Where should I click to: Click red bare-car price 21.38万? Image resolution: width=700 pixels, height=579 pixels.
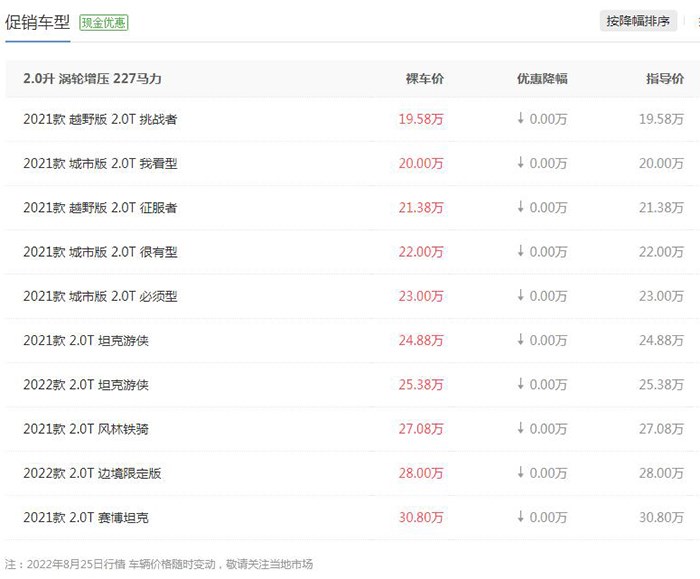[x=421, y=208]
